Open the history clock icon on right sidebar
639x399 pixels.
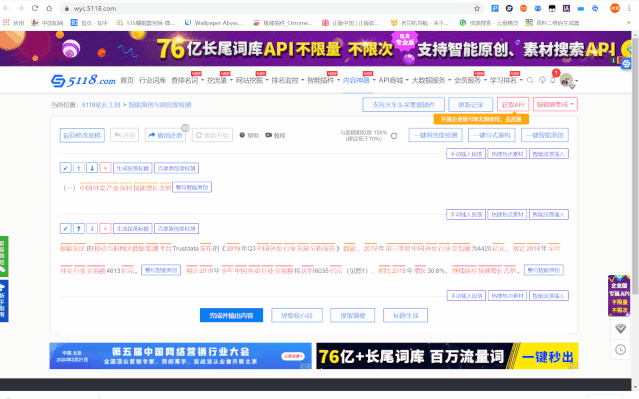click(620, 349)
